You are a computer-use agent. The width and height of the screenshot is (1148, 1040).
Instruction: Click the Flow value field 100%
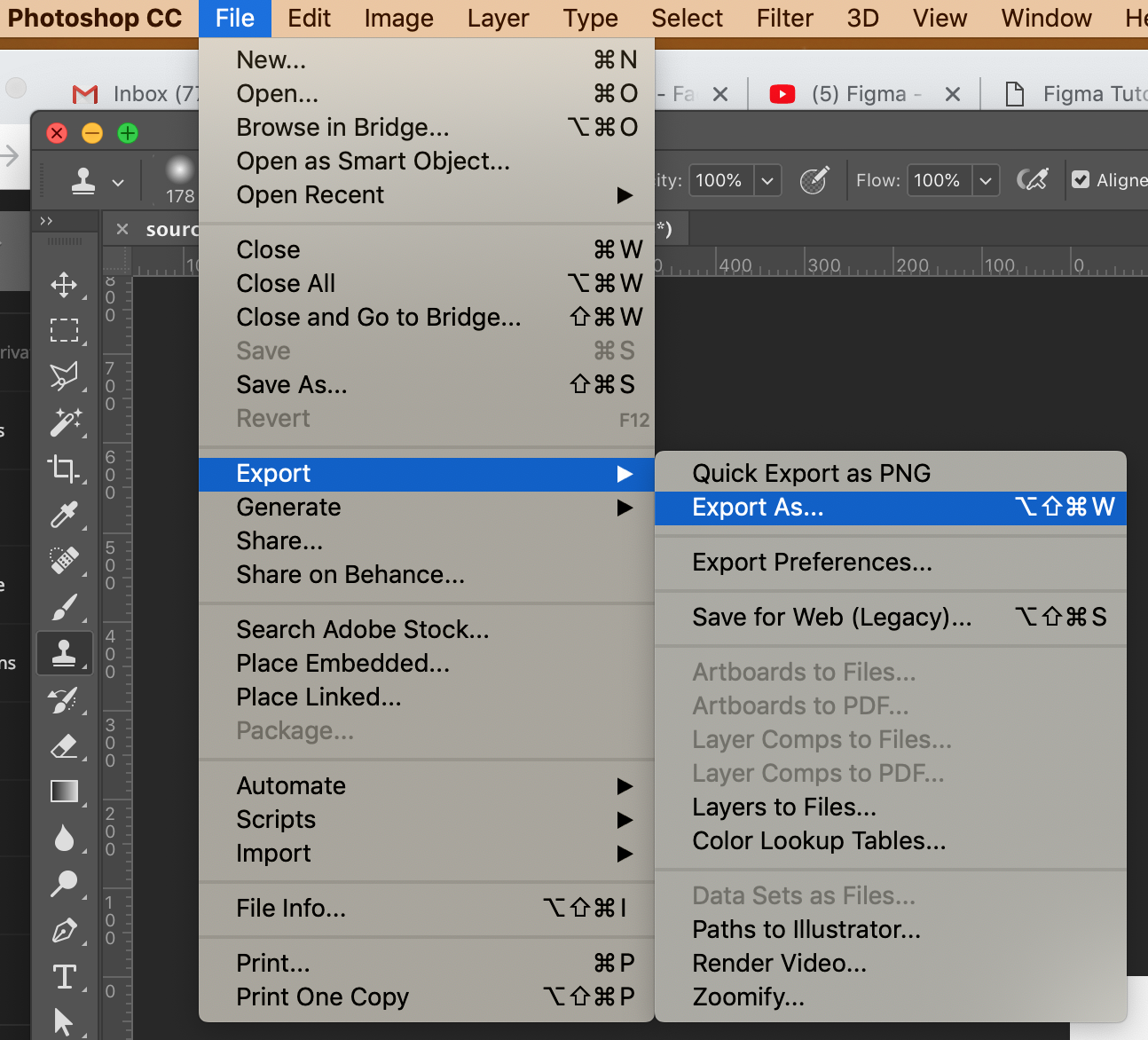point(939,181)
